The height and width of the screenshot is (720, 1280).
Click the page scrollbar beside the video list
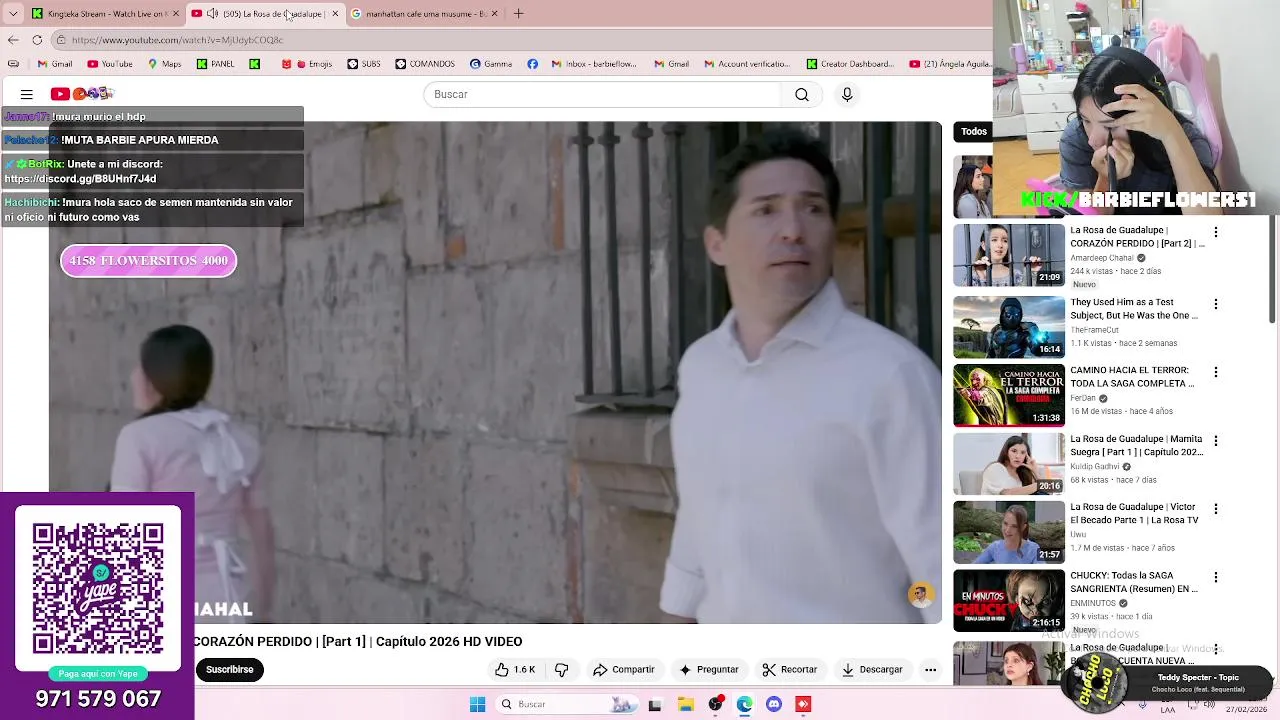tap(1273, 270)
